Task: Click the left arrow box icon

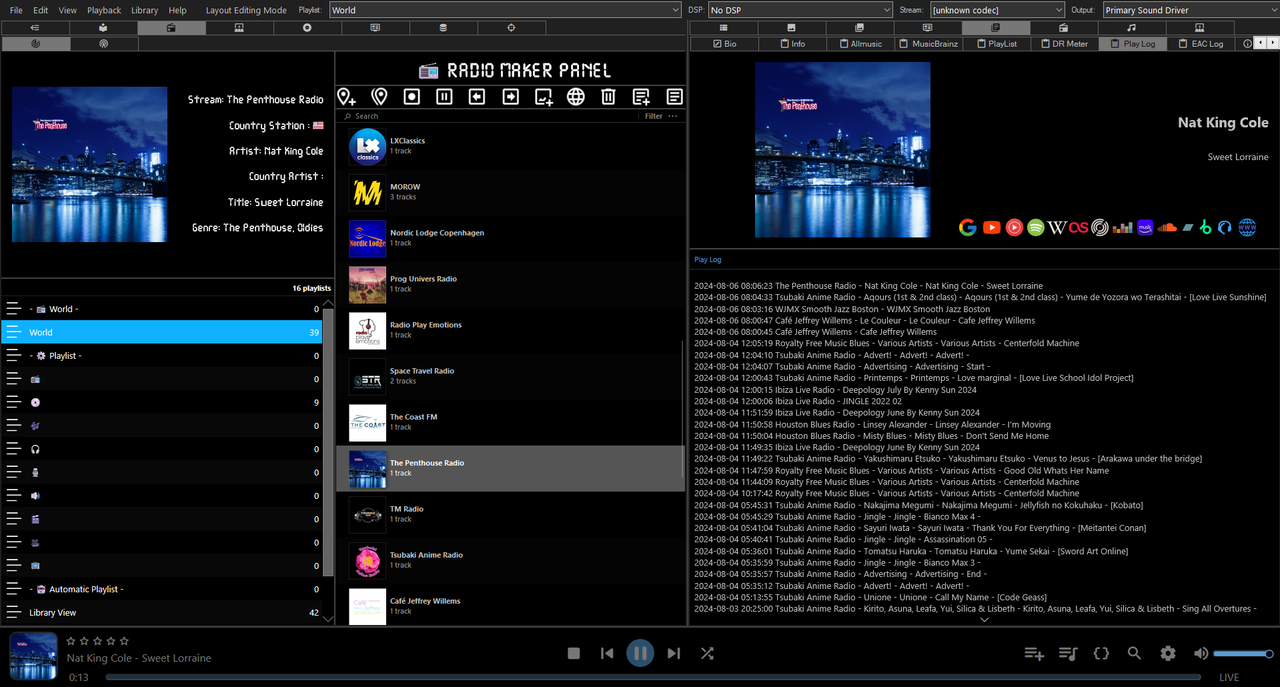Action: (477, 97)
